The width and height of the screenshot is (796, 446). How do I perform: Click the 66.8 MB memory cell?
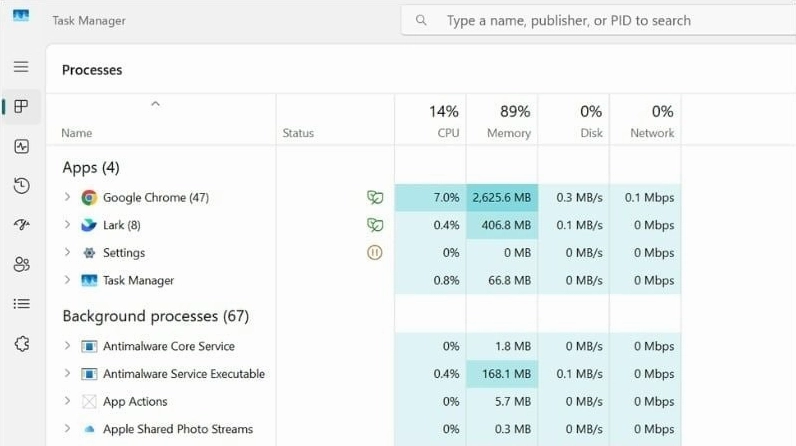[502, 281]
